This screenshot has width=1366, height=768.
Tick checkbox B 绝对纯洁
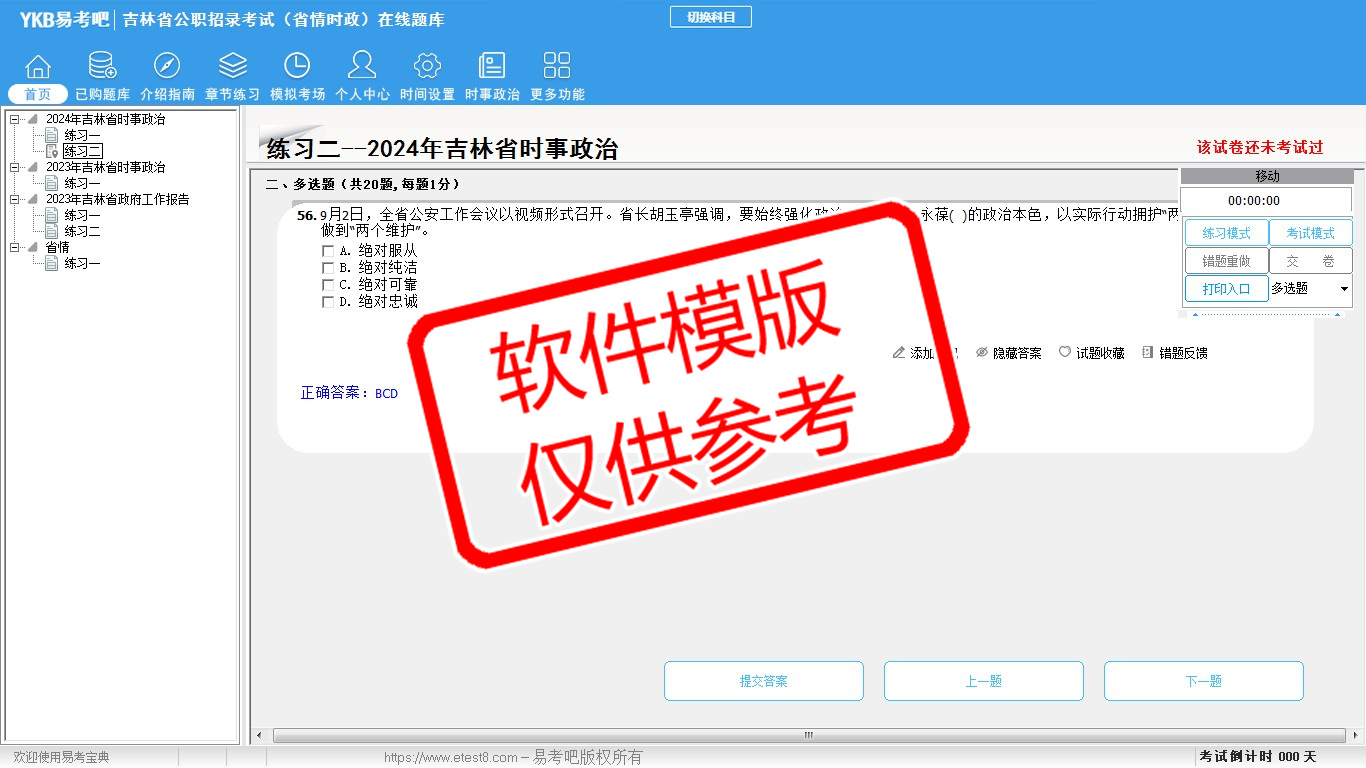tap(328, 269)
